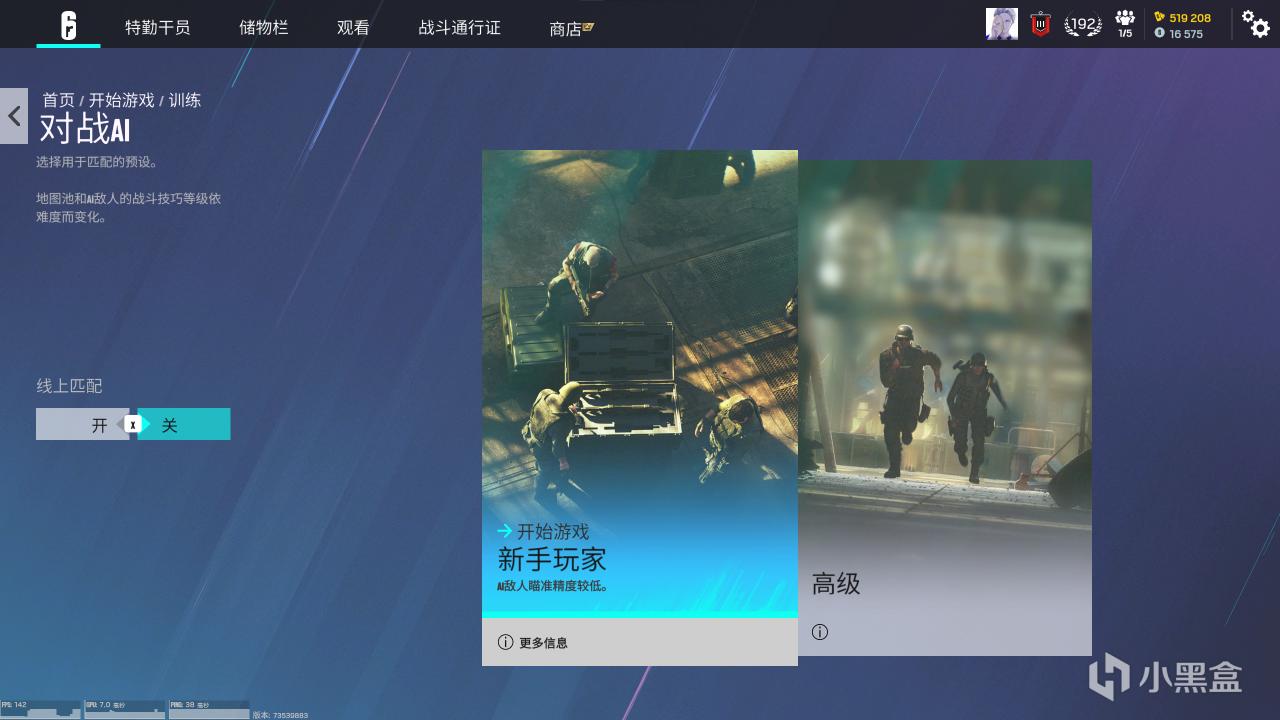Image resolution: width=1280 pixels, height=720 pixels.
Task: Open the 特勤干员 operators menu
Action: (x=157, y=28)
